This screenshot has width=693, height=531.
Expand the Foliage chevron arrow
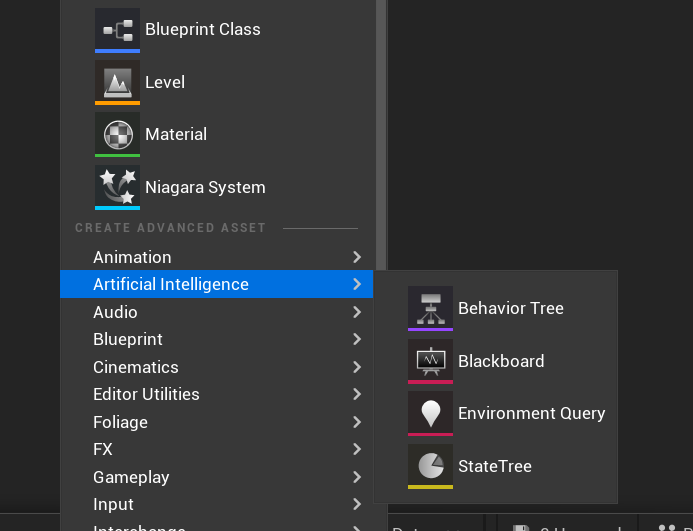pyautogui.click(x=357, y=422)
